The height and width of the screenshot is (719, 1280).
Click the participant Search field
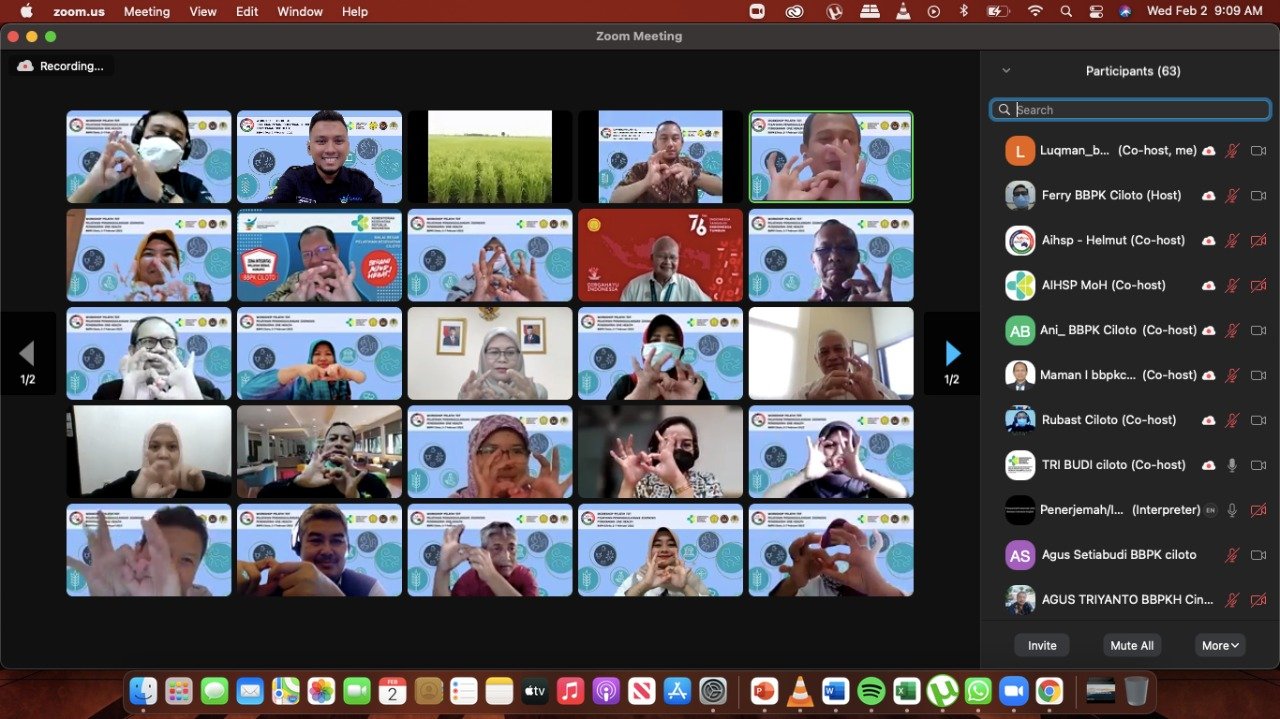pos(1130,110)
